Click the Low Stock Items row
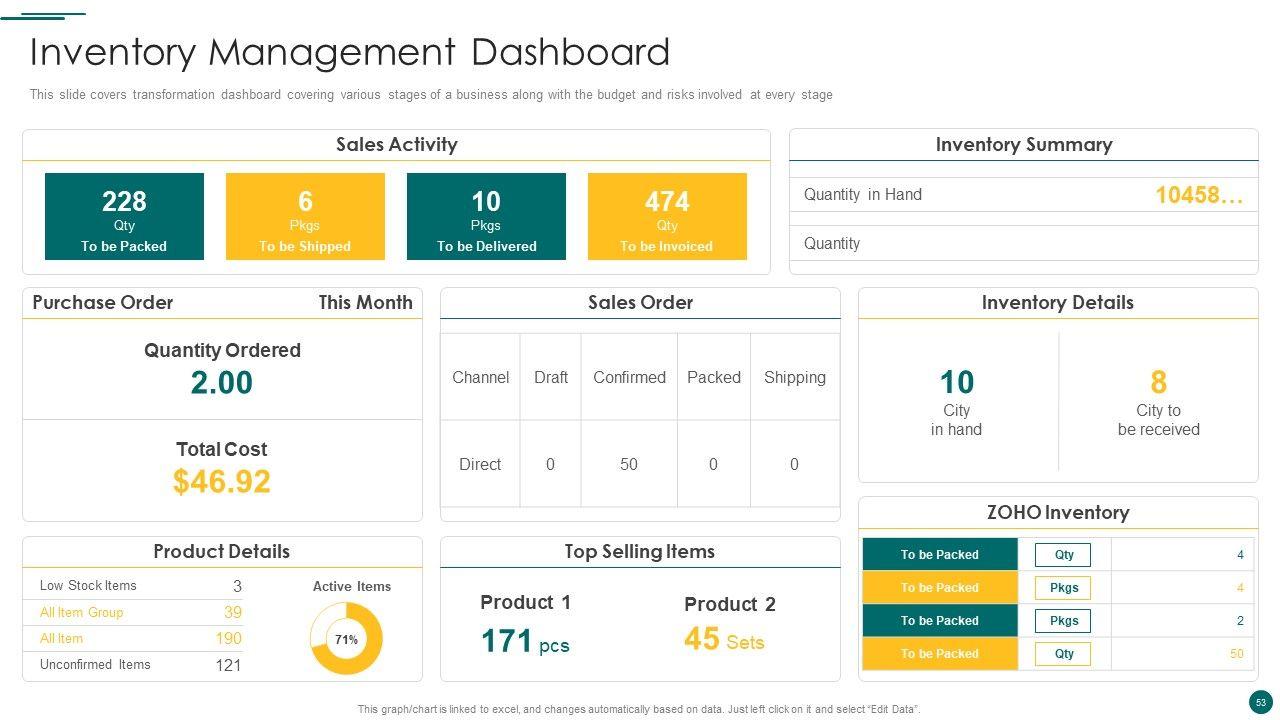Image resolution: width=1280 pixels, height=720 pixels. [140, 586]
